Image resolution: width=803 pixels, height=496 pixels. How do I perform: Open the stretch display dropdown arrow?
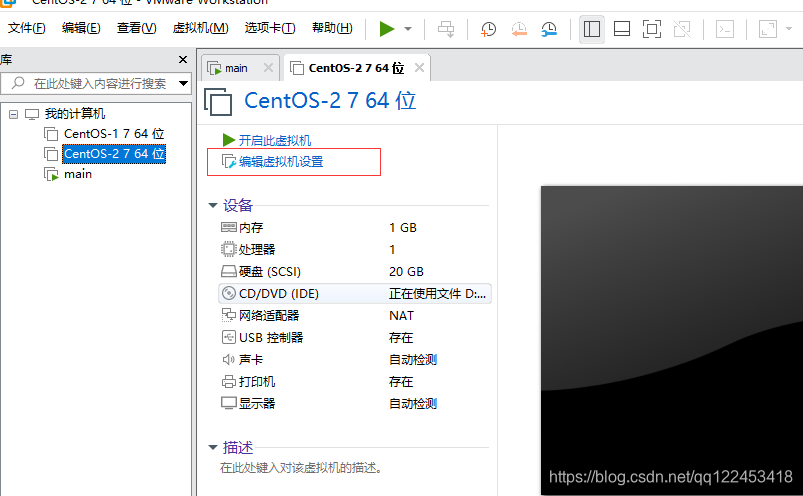(789, 29)
